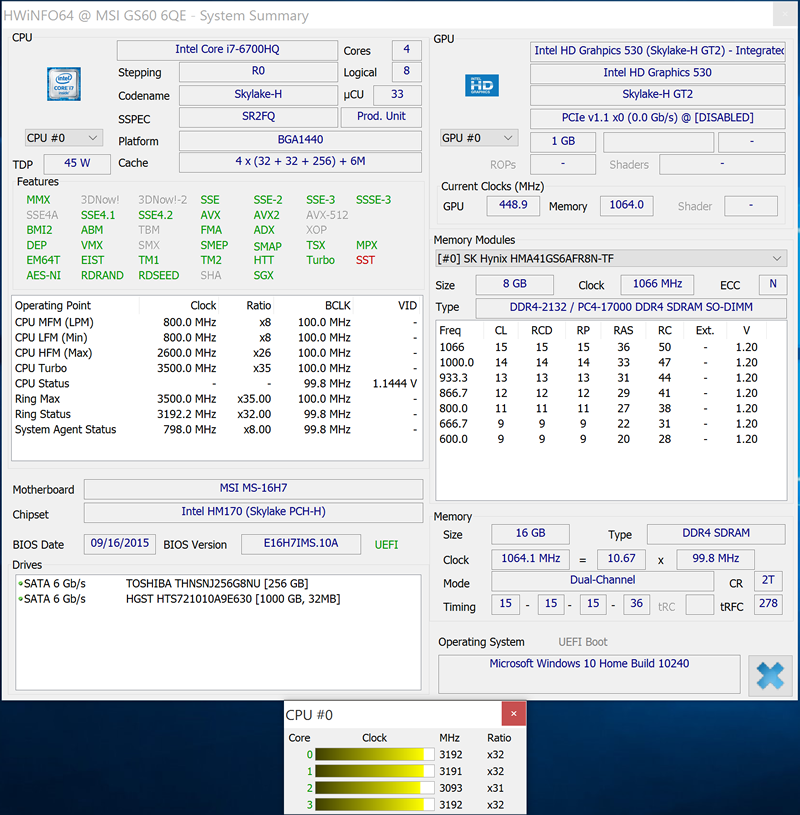This screenshot has height=815, width=800.
Task: Click the Intel Core i7 processor logo
Action: pyautogui.click(x=64, y=84)
